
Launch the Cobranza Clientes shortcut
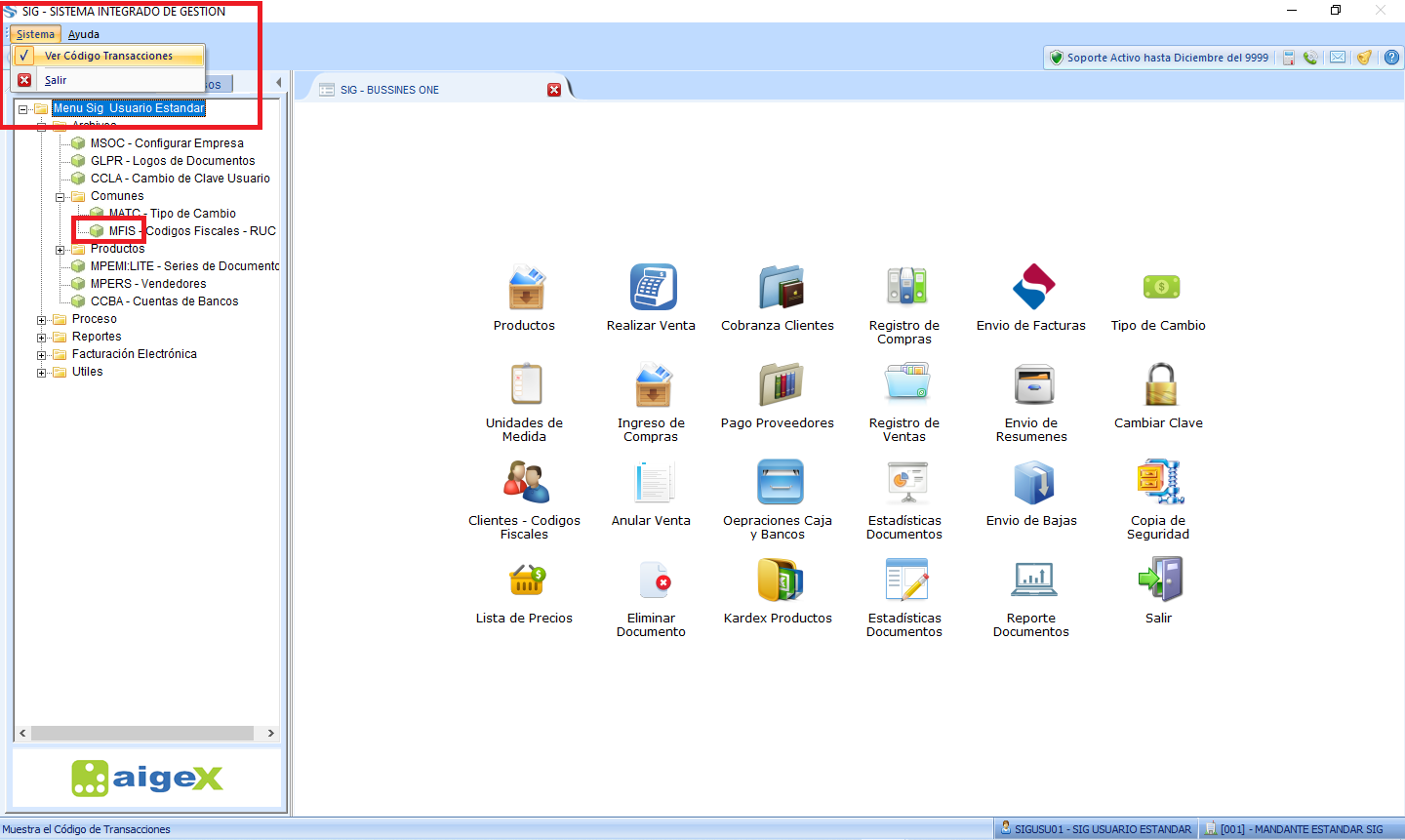[x=779, y=288]
